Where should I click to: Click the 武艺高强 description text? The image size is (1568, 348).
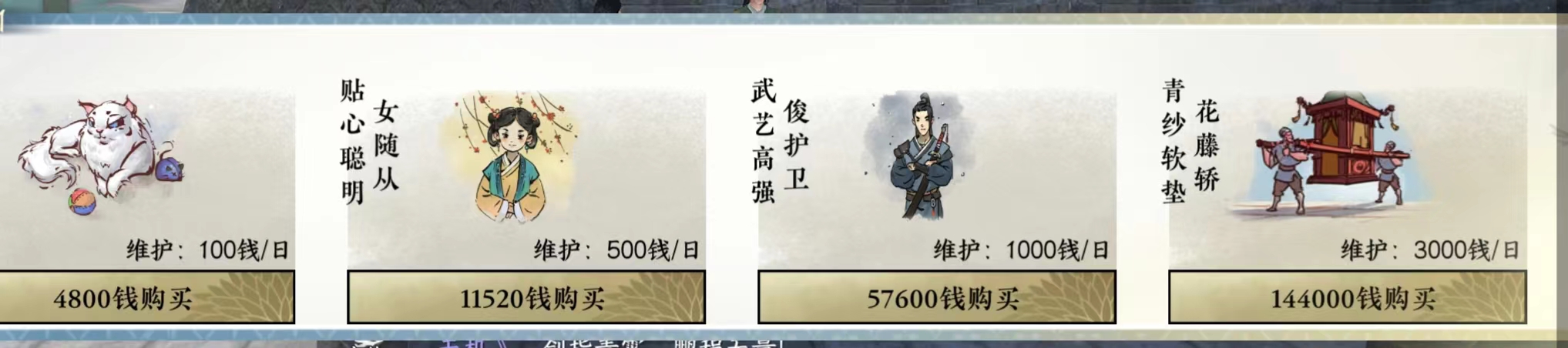tap(763, 141)
